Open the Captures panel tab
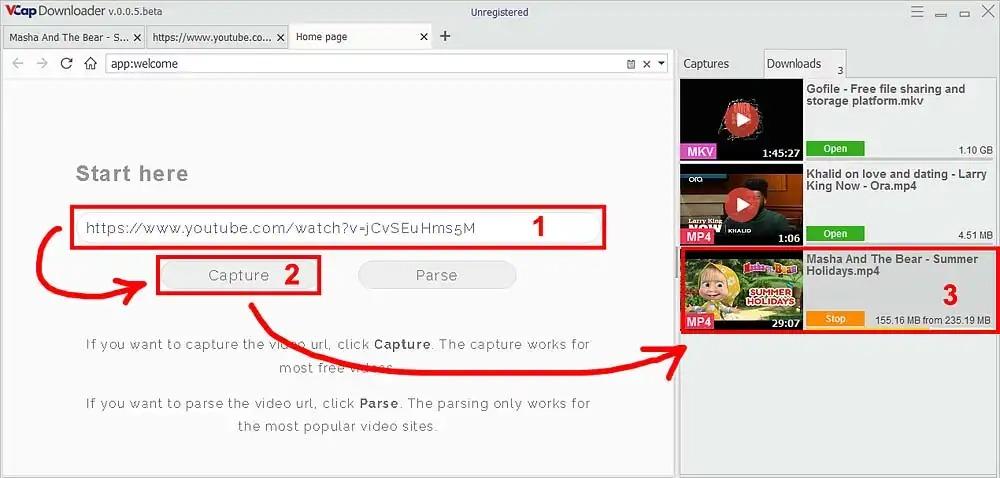Image resolution: width=1000 pixels, height=478 pixels. coord(706,64)
